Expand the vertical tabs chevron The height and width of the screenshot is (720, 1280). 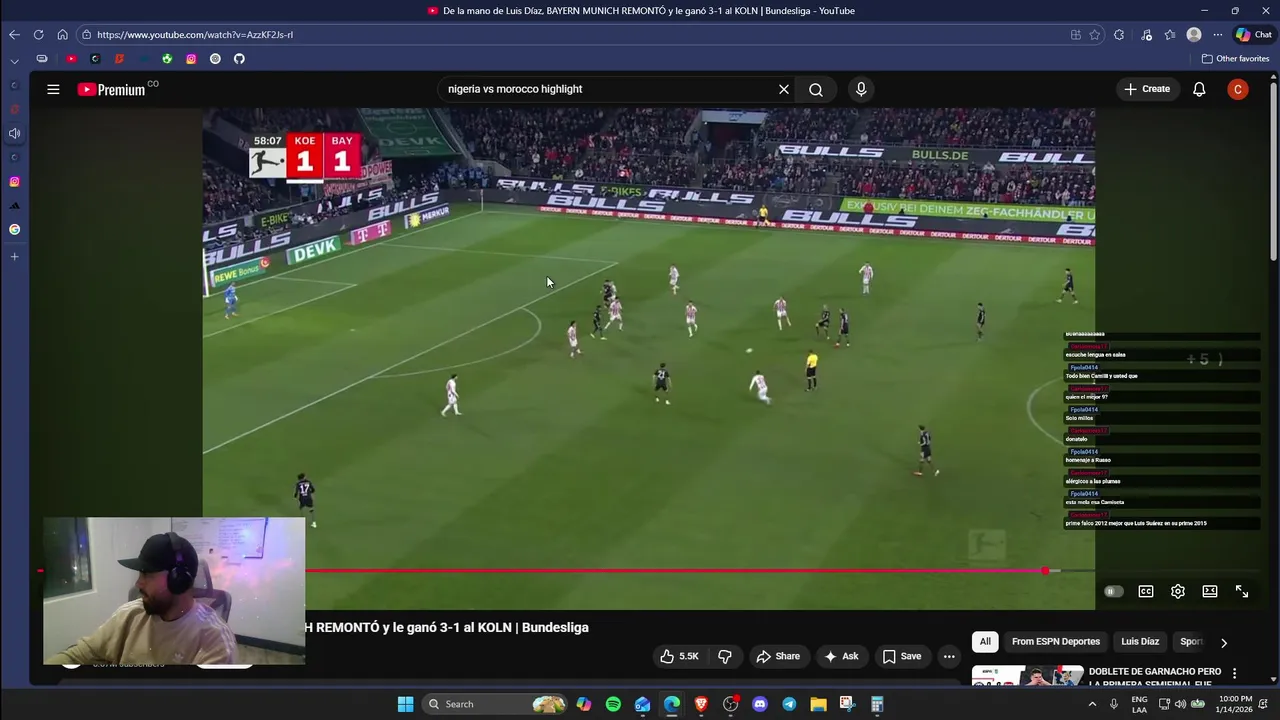[x=14, y=60]
